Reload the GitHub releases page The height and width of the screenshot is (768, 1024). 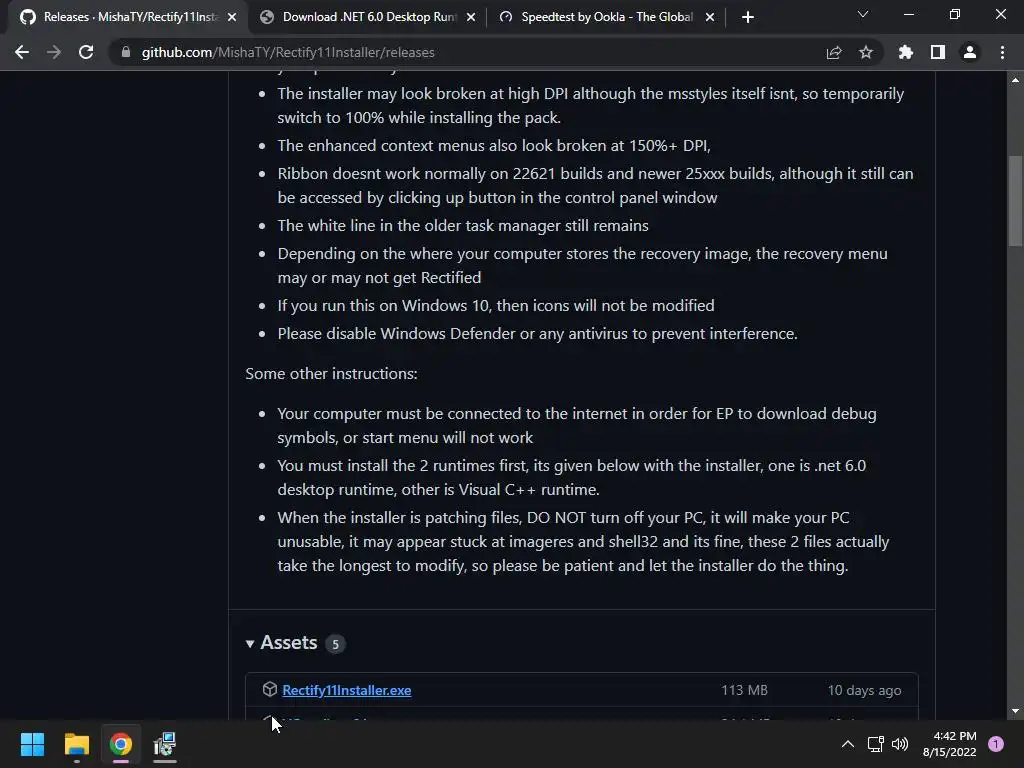86,52
